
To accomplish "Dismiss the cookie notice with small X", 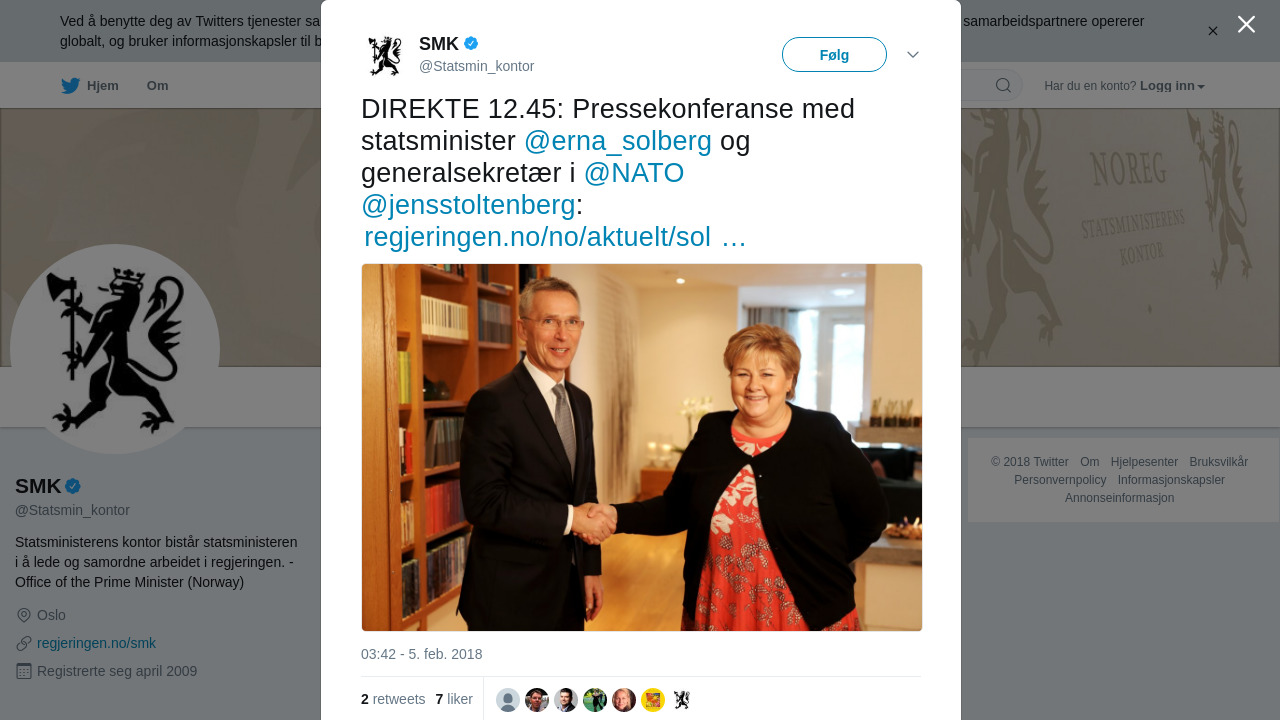I will 1213,31.
